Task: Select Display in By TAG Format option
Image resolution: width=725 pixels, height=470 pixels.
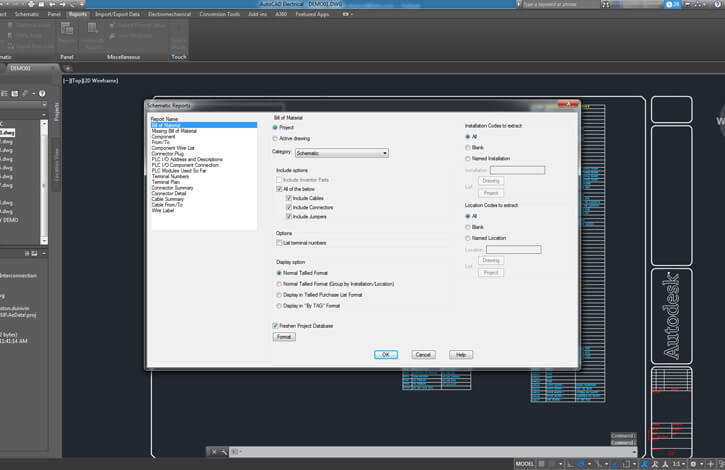Action: pyautogui.click(x=279, y=306)
